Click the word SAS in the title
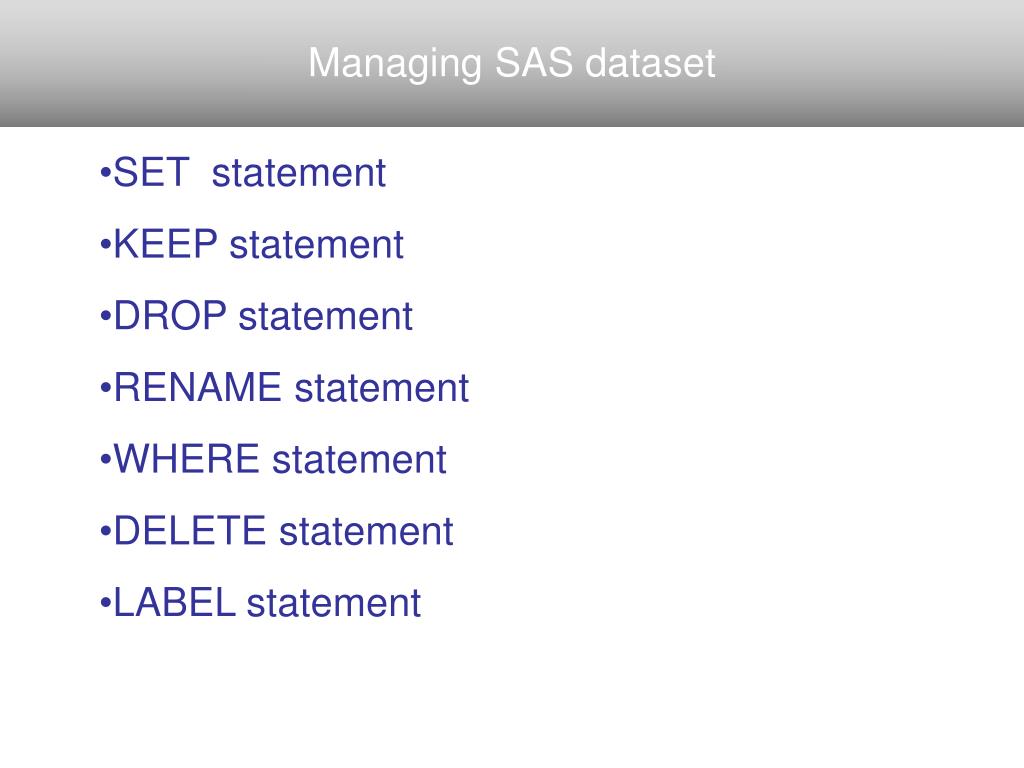Screen dimensions: 1024x768 point(534,63)
